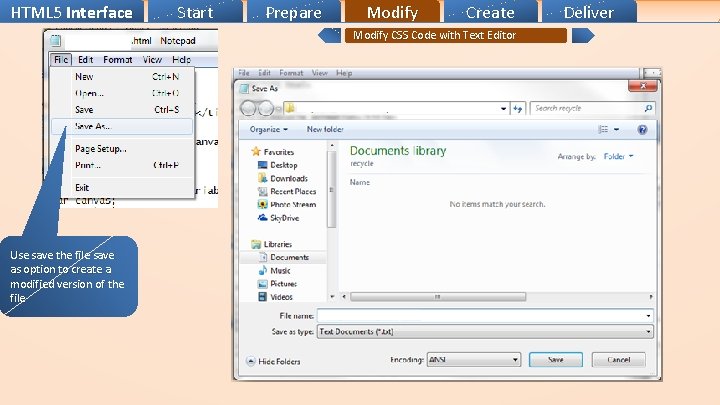Screen dimensions: 720x405
Task: Open the Create tab
Action: (490, 11)
